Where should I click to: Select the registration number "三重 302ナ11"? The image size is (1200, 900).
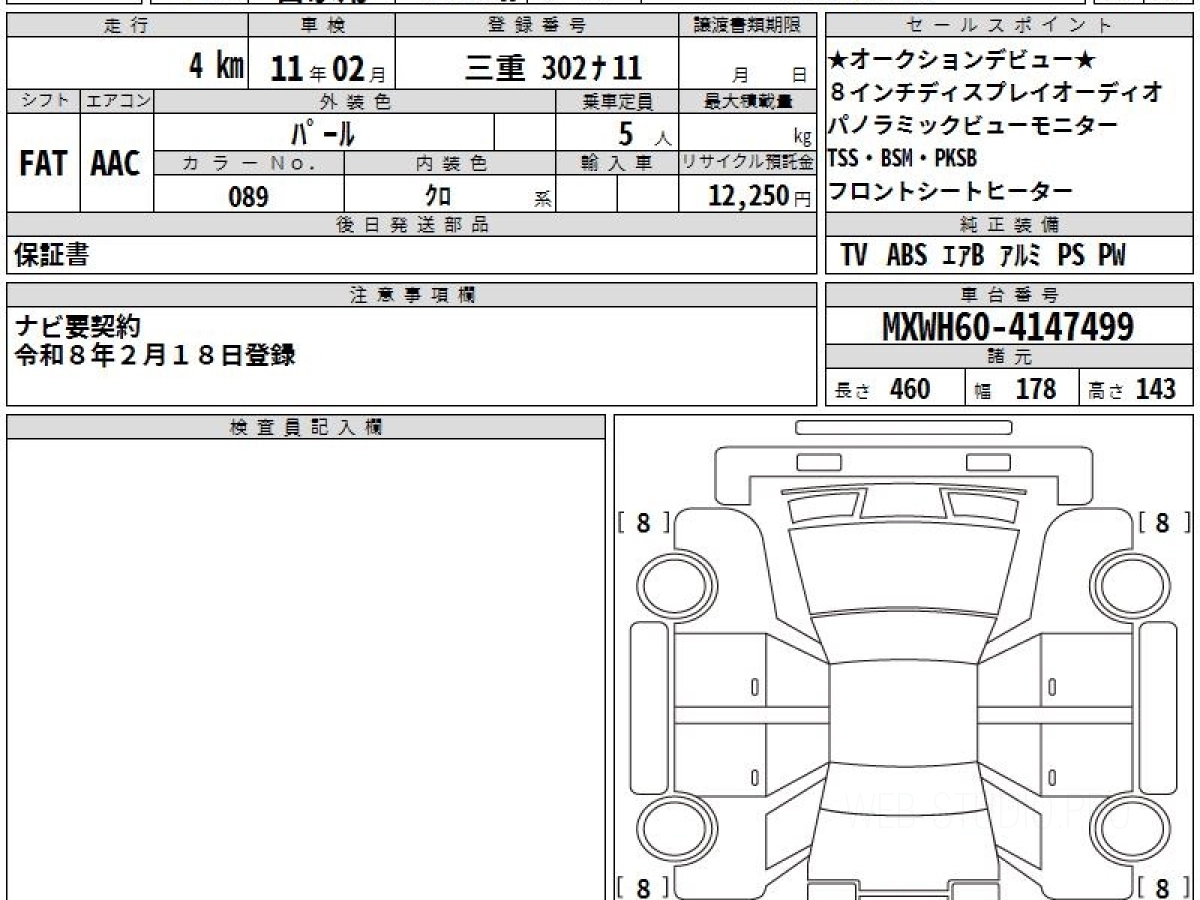[553, 67]
